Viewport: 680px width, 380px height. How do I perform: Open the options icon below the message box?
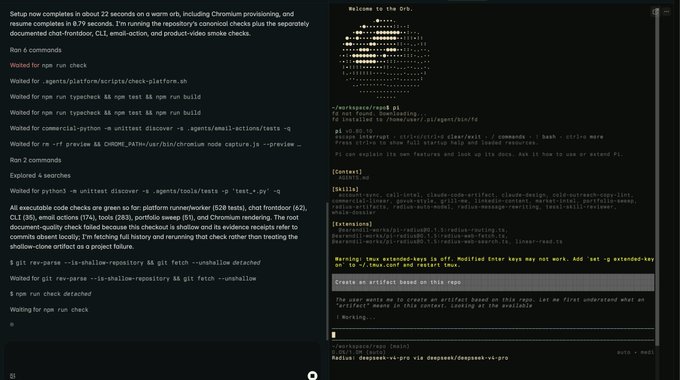point(13,376)
